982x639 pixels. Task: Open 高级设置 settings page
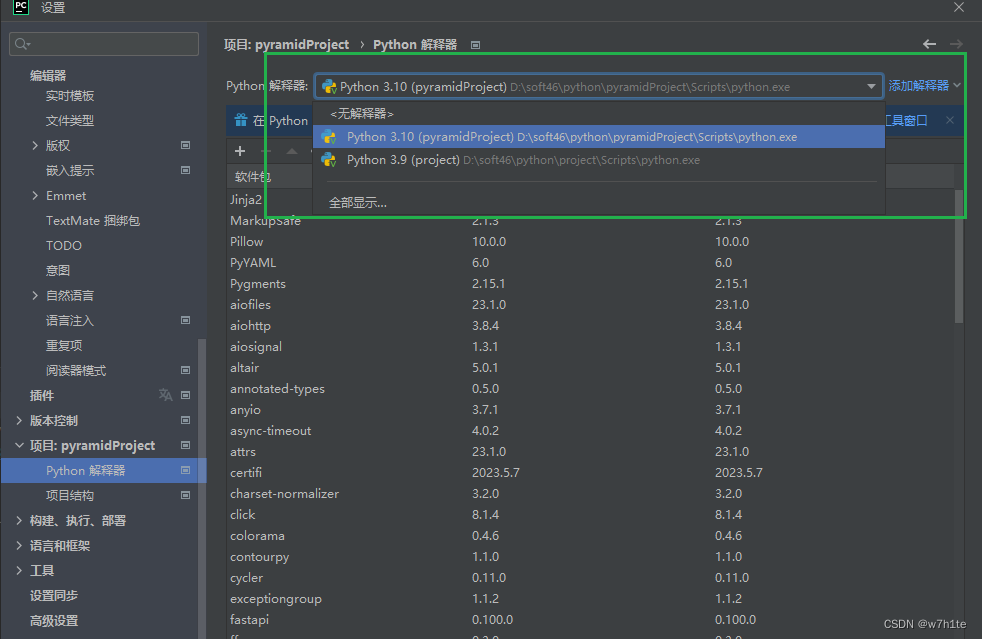click(x=54, y=621)
